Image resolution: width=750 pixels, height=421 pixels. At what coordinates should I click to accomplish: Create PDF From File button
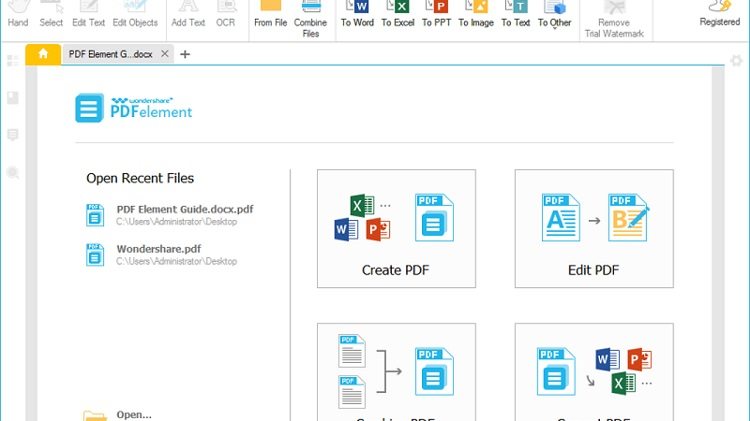(270, 14)
